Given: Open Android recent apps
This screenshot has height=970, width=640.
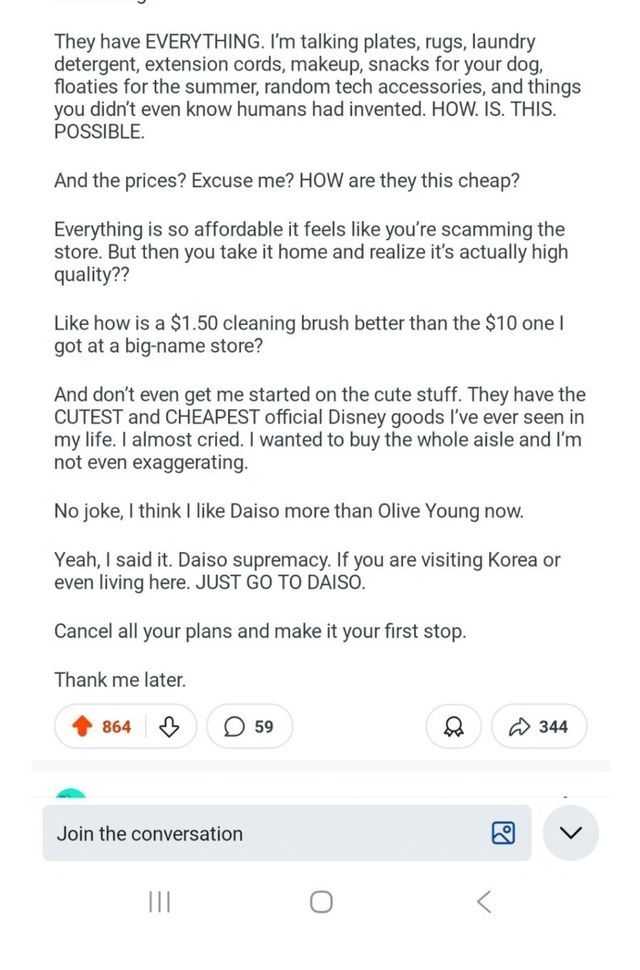Looking at the screenshot, I should [159, 902].
